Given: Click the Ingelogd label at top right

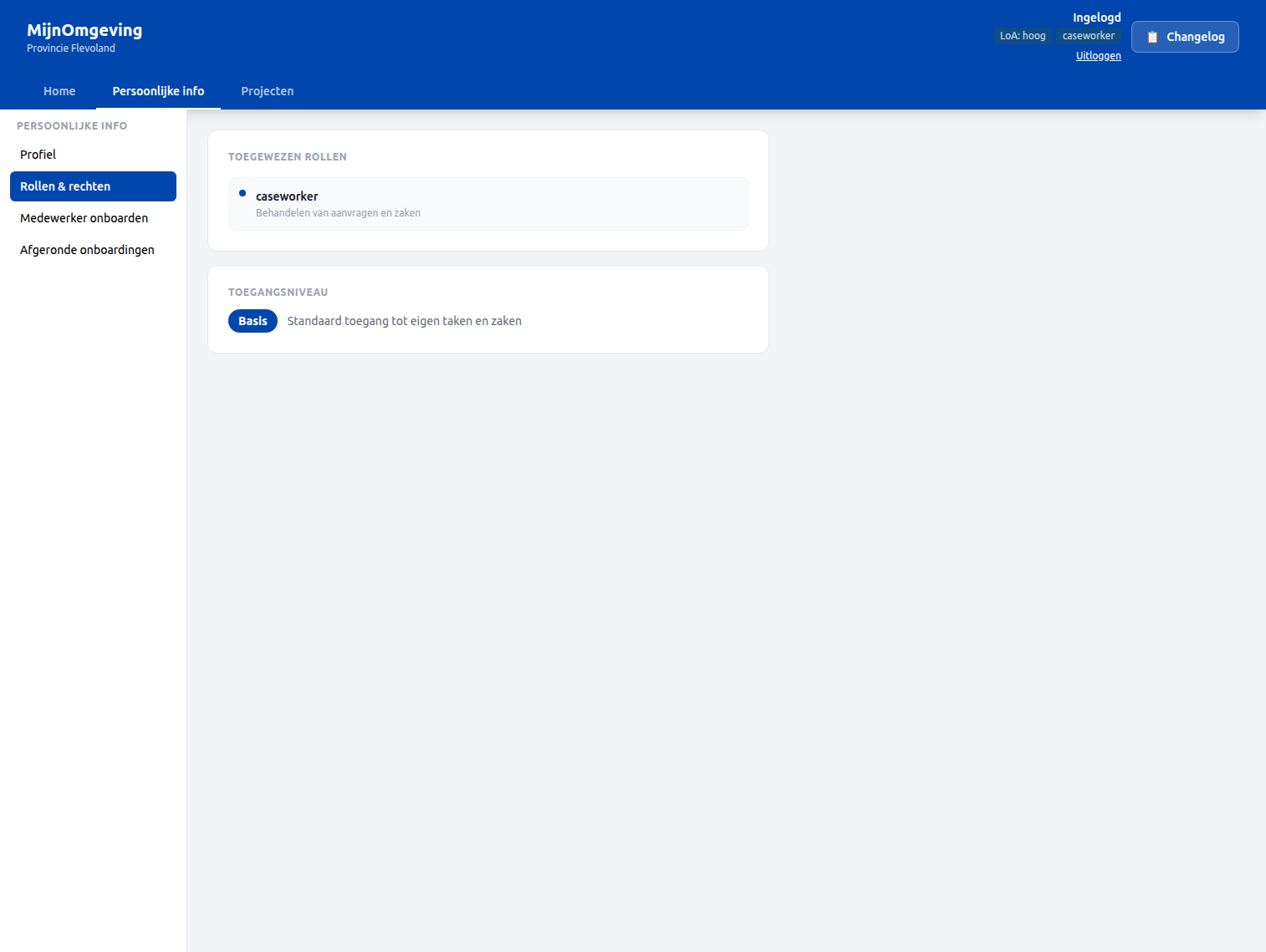Looking at the screenshot, I should [x=1096, y=17].
